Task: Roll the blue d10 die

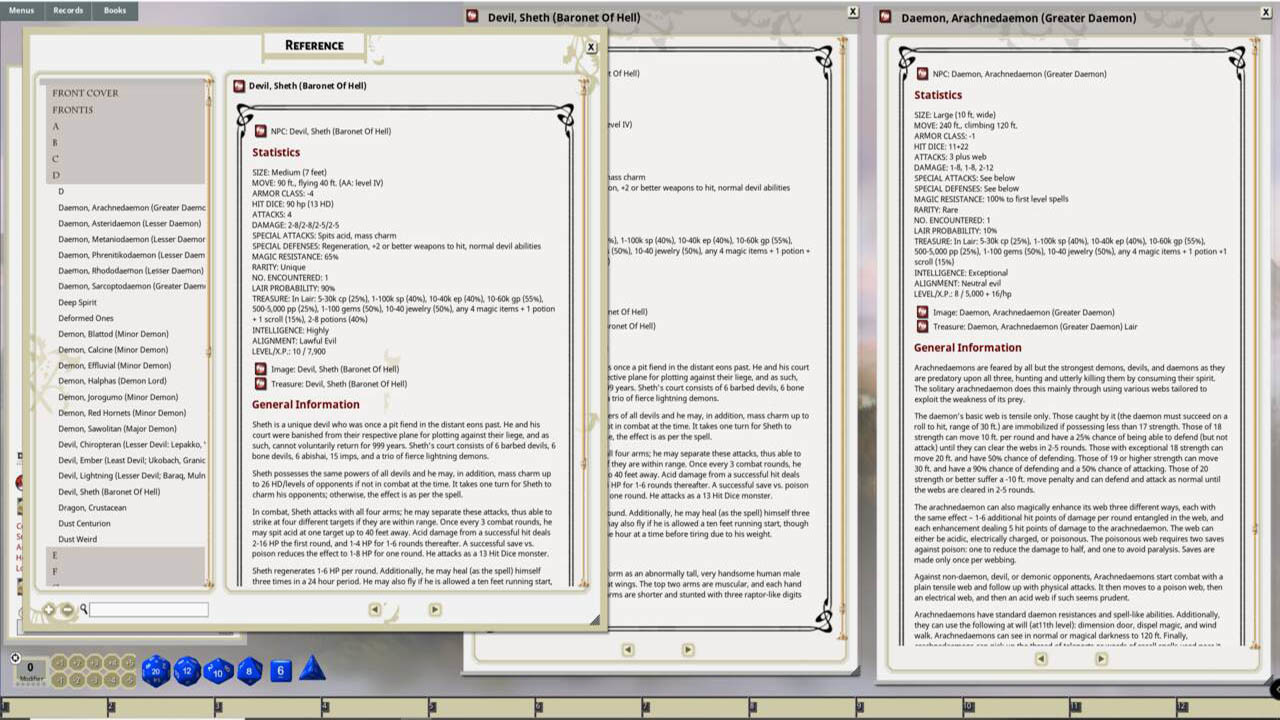Action: [217, 673]
